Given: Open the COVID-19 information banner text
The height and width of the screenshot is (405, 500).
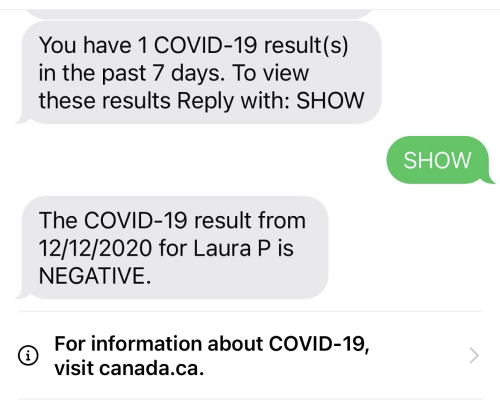Looking at the screenshot, I should click(x=212, y=356).
